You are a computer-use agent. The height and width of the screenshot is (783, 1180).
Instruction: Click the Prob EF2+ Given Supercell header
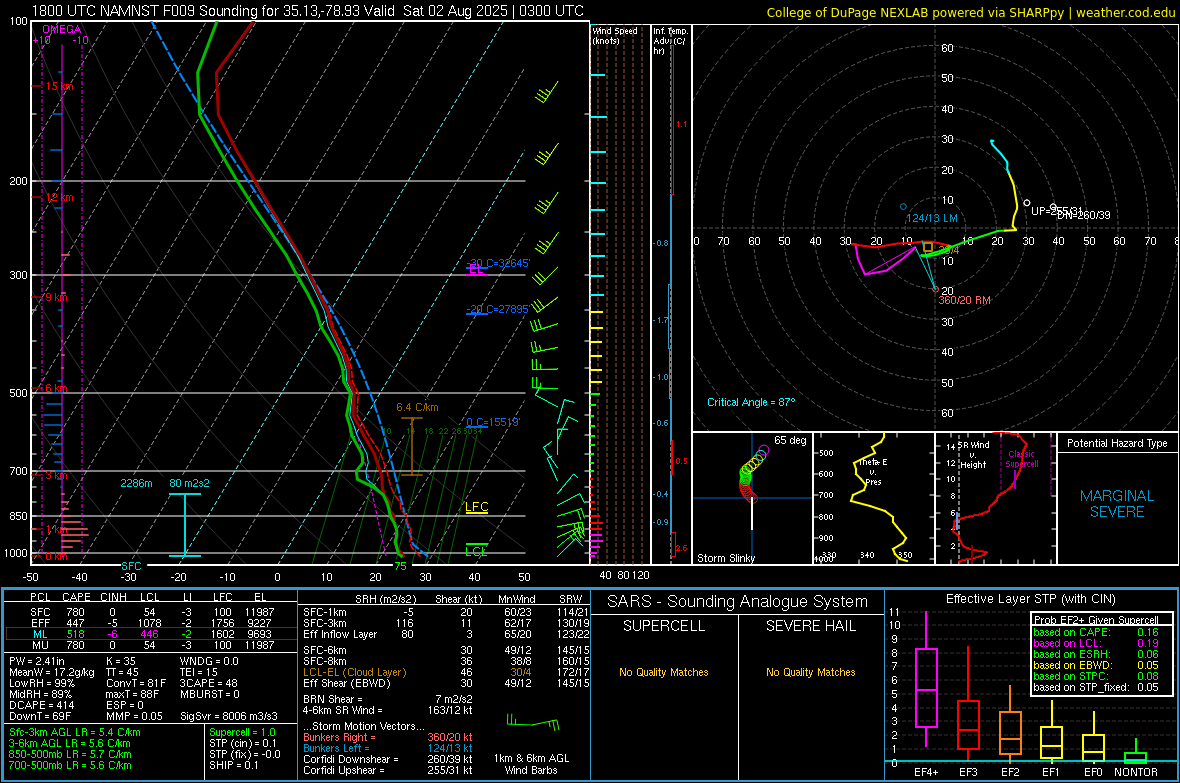(x=1096, y=620)
